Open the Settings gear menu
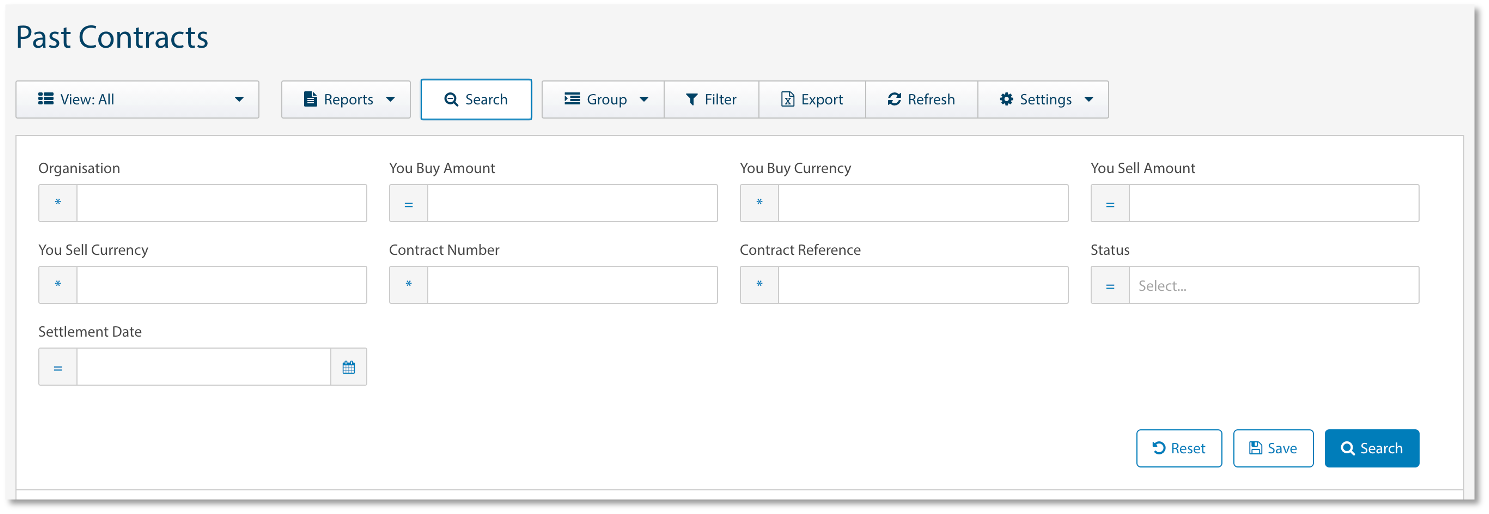 1043,99
